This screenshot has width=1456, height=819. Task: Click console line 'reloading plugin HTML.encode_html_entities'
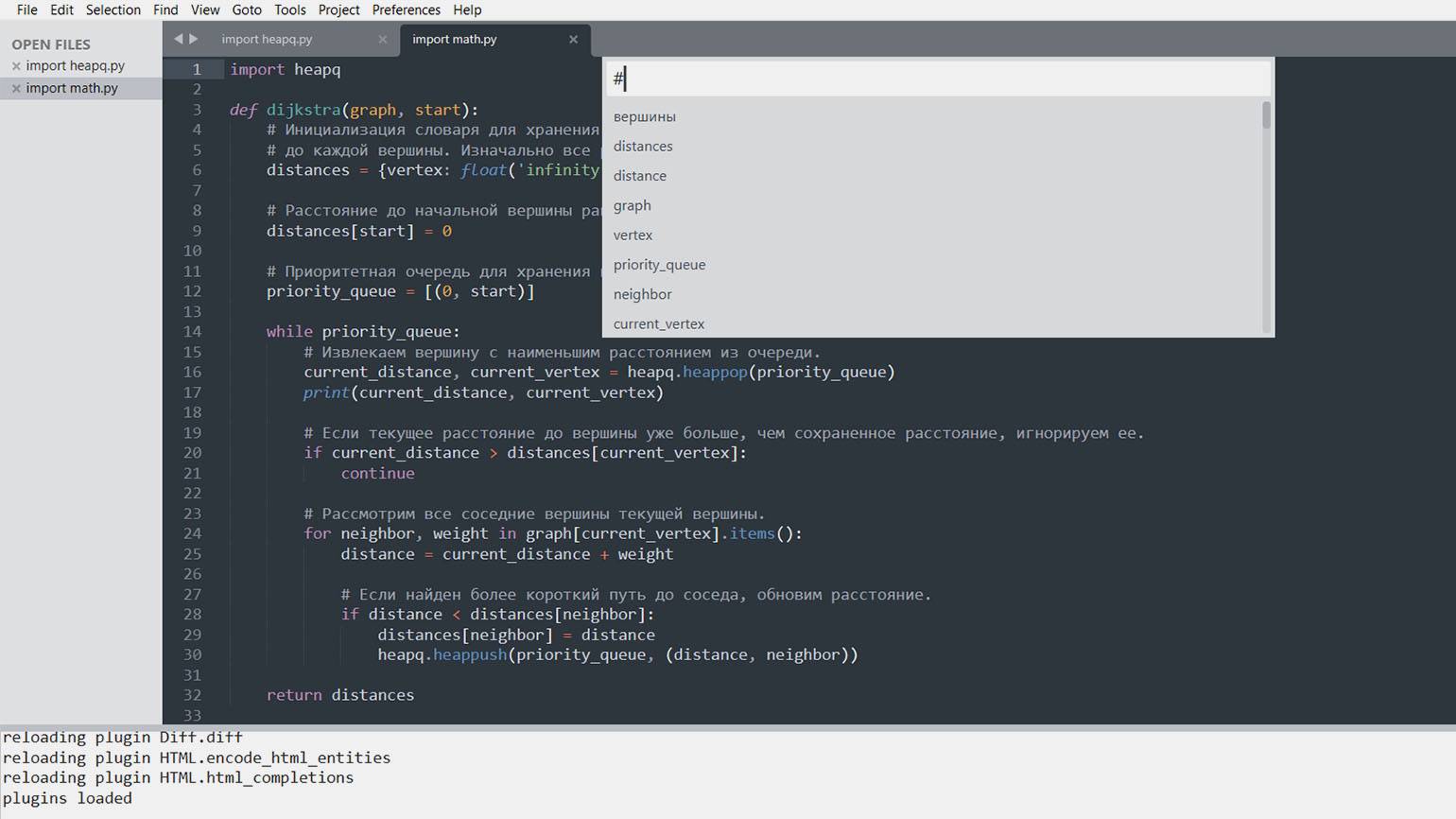197,758
